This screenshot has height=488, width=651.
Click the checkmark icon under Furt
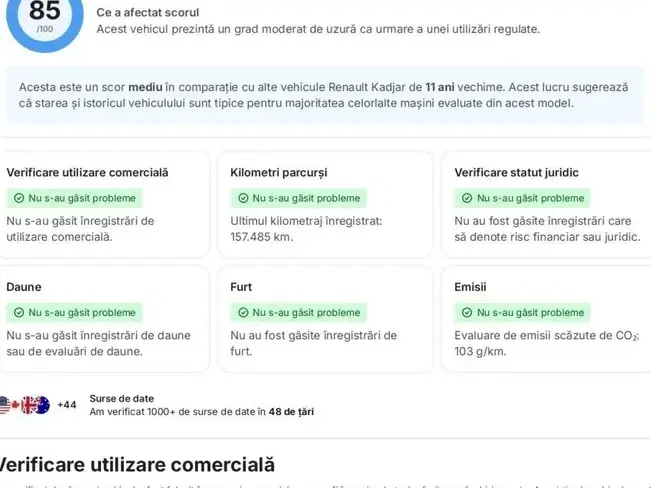pyautogui.click(x=243, y=312)
